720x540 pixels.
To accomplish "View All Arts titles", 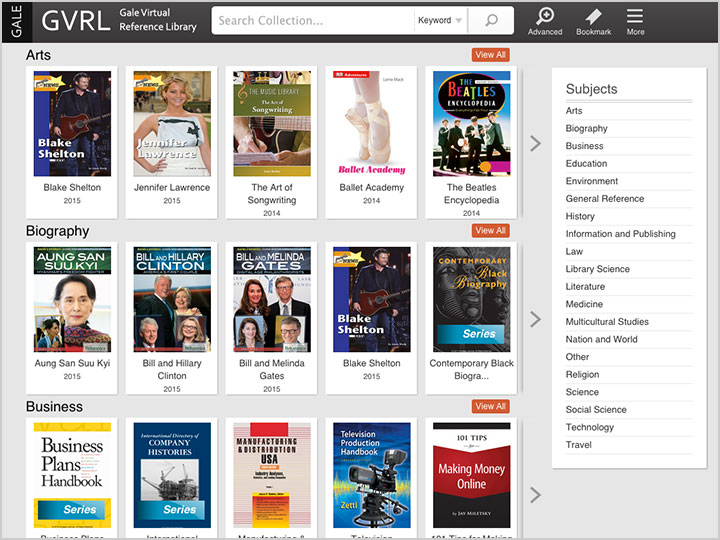I will pyautogui.click(x=490, y=55).
